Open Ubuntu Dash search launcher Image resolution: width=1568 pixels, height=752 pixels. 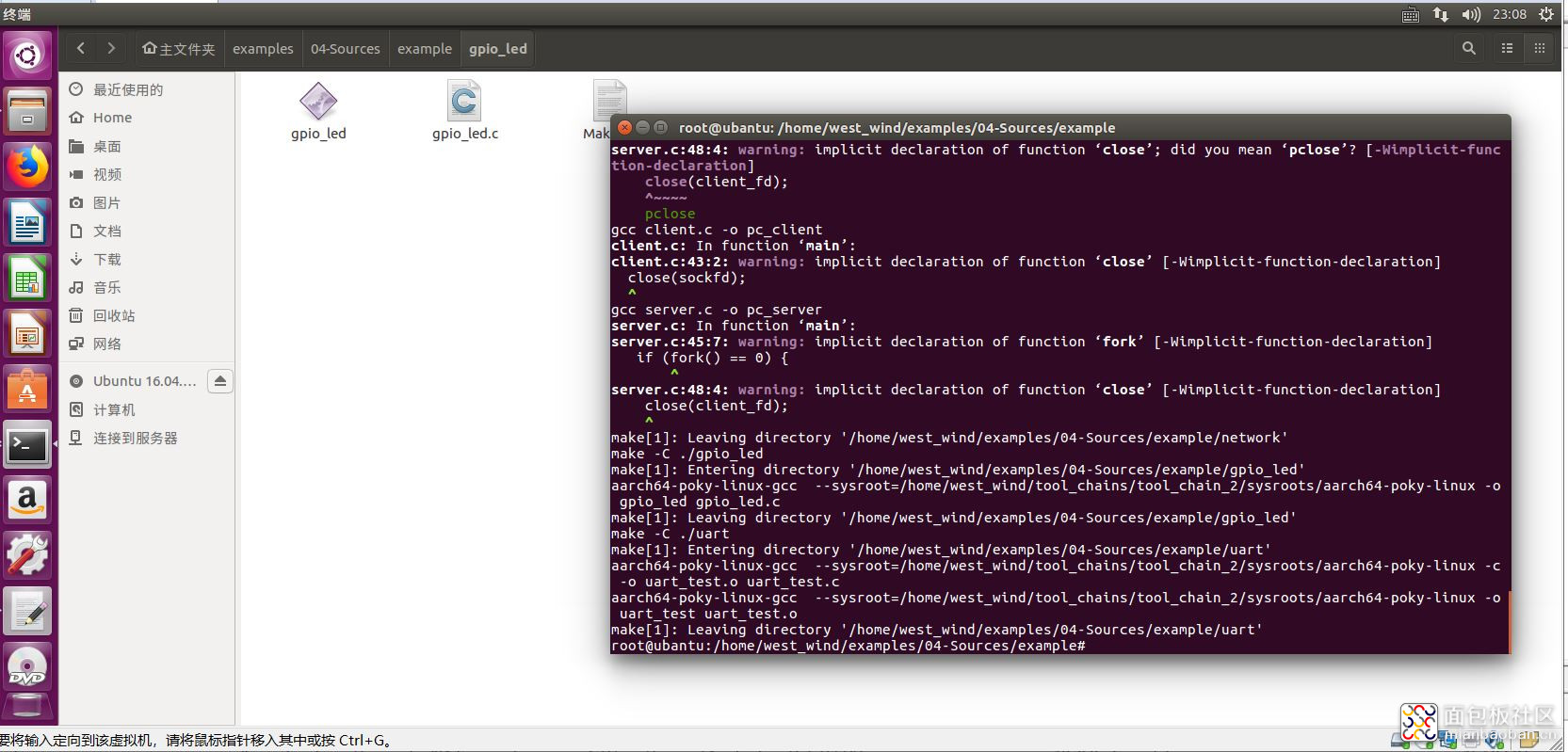[27, 56]
